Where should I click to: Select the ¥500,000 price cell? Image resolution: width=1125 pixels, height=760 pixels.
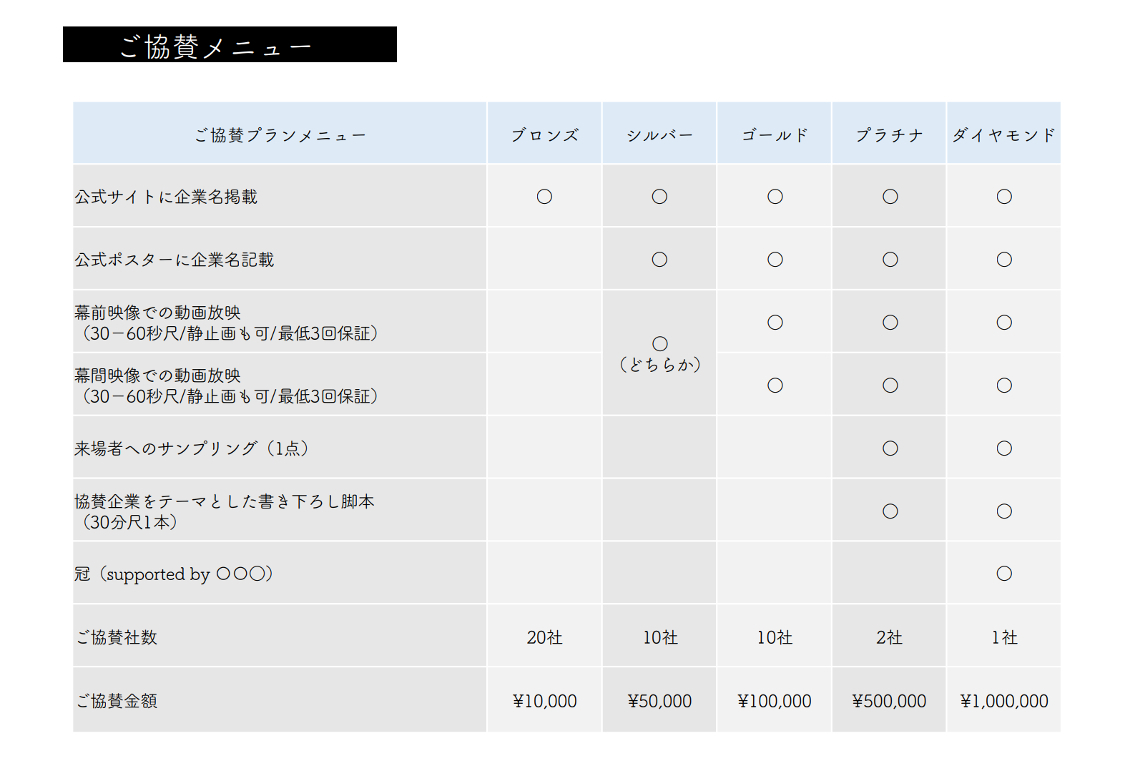889,701
